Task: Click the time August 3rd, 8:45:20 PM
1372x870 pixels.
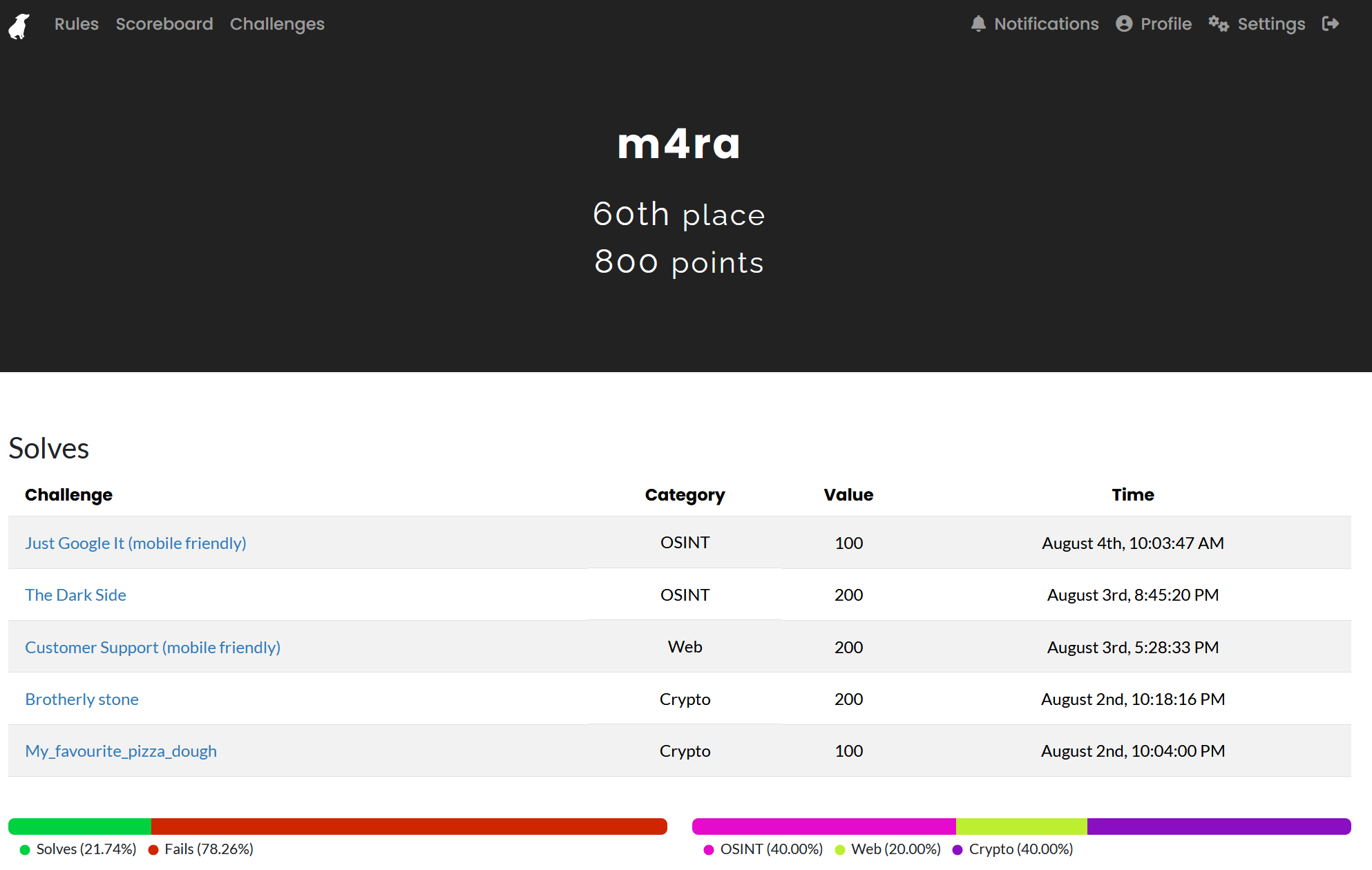Action: [1133, 595]
